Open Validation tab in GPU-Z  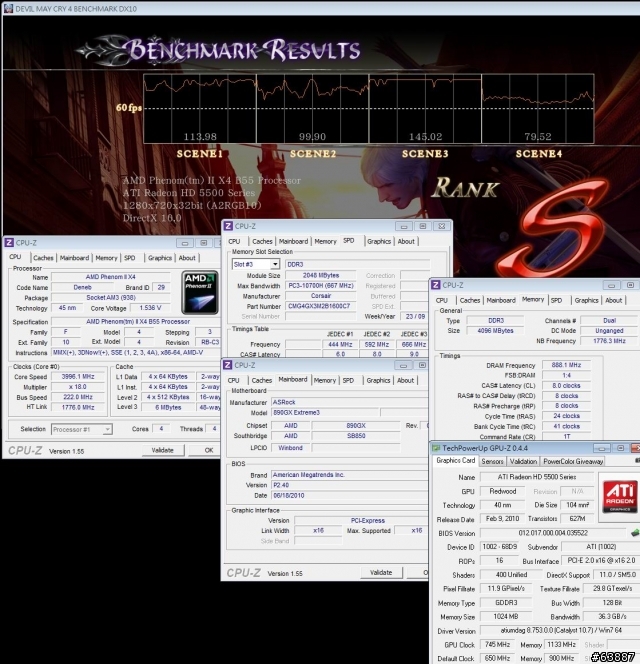[523, 461]
